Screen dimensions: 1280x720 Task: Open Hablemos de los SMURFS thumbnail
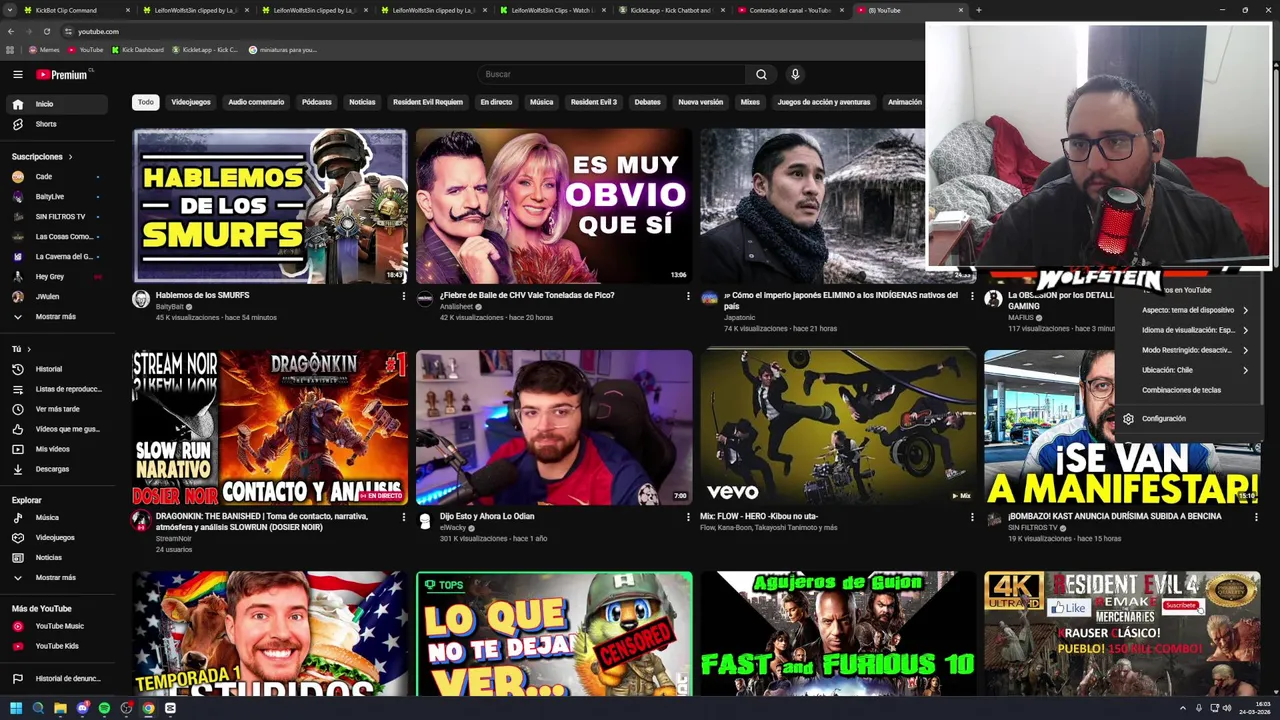point(270,206)
